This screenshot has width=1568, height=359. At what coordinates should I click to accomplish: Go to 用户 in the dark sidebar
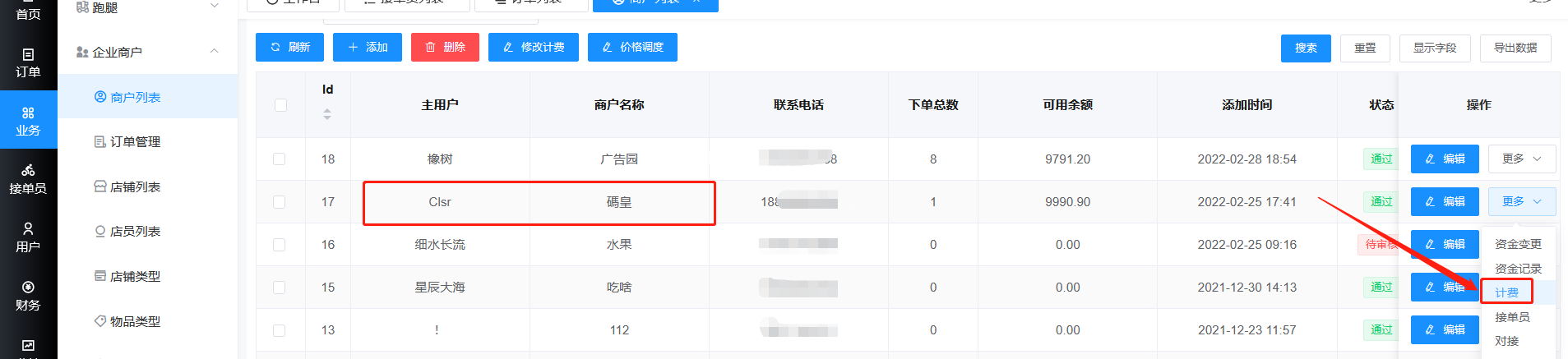tap(28, 237)
